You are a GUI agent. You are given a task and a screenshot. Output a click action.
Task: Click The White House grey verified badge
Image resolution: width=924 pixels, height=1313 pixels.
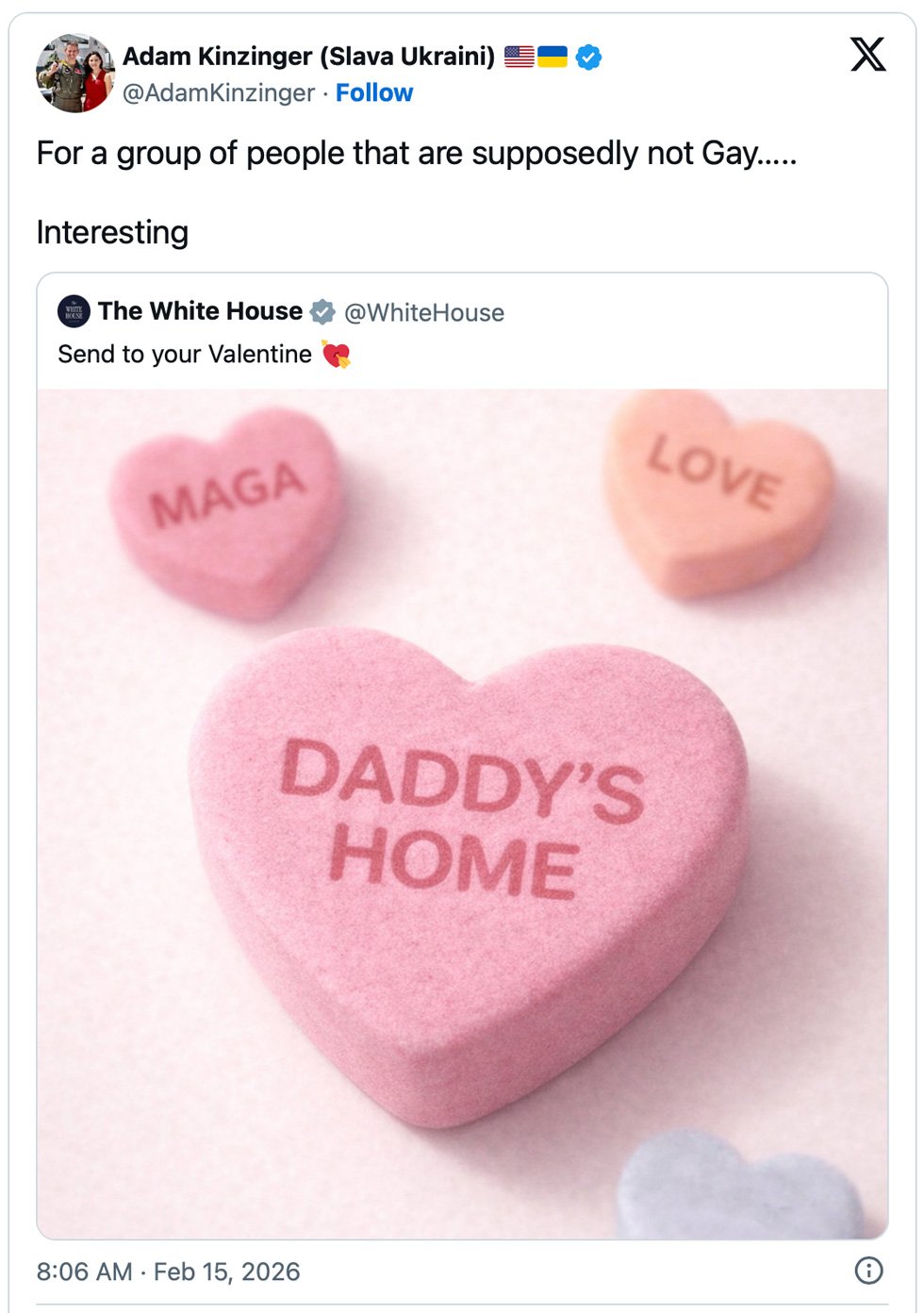tap(322, 311)
